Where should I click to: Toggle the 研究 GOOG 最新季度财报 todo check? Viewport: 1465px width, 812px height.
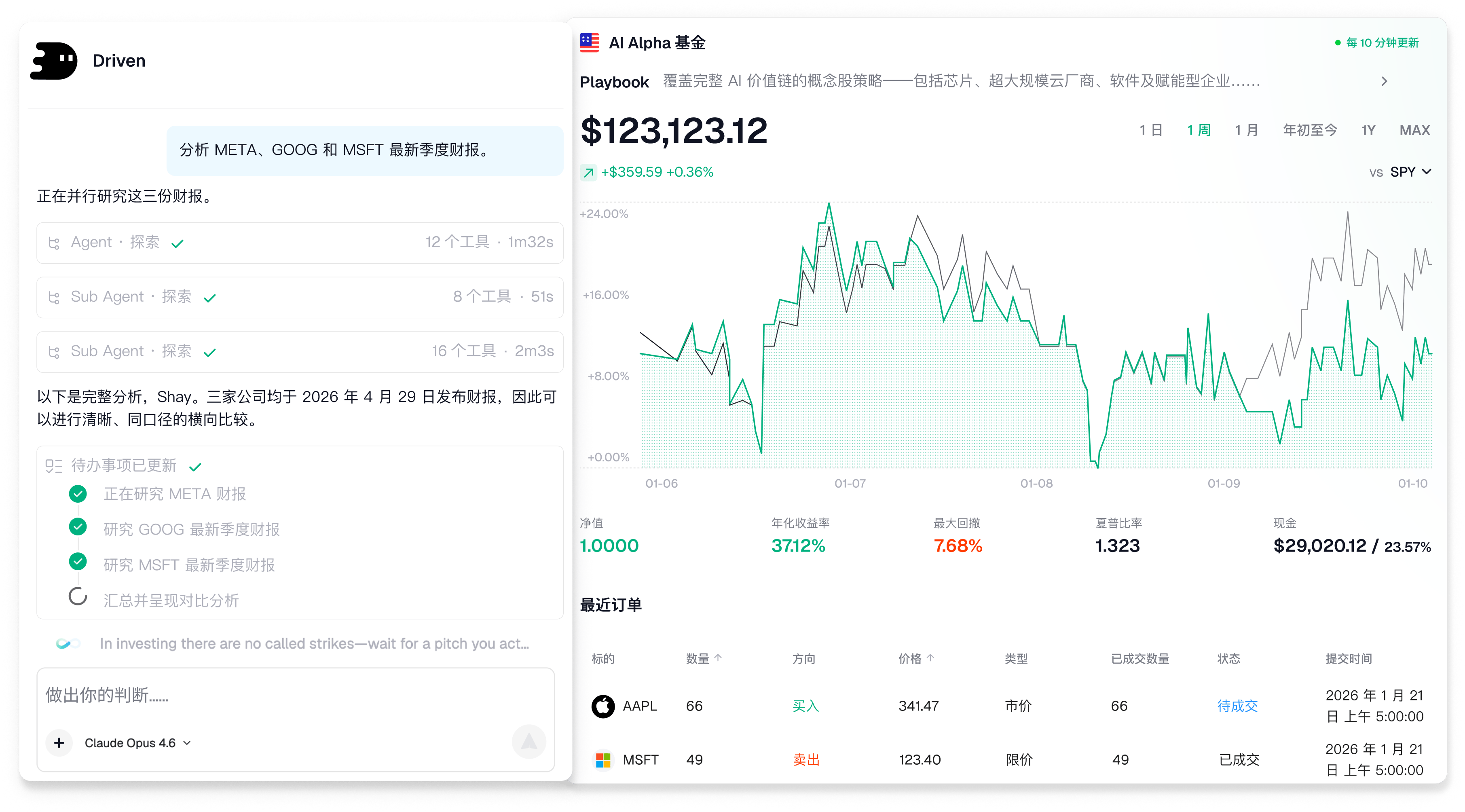78,527
